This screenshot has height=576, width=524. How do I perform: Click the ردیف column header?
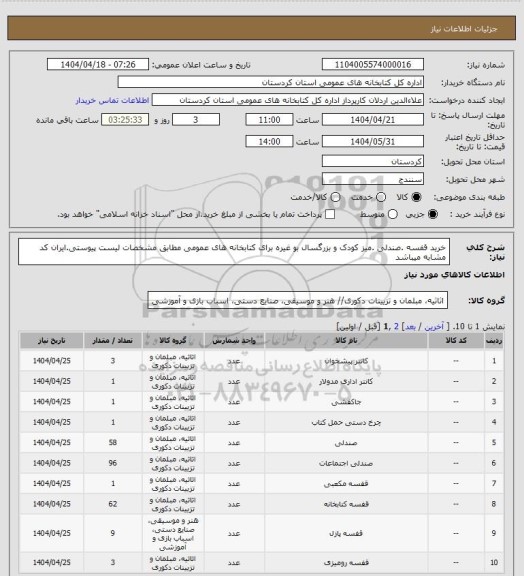tap(494, 341)
